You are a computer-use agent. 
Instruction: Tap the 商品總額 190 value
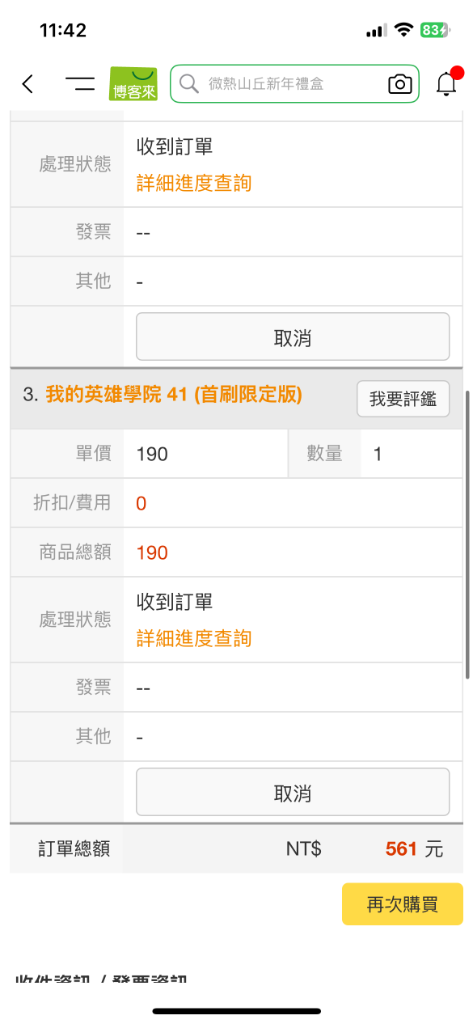pyautogui.click(x=152, y=553)
